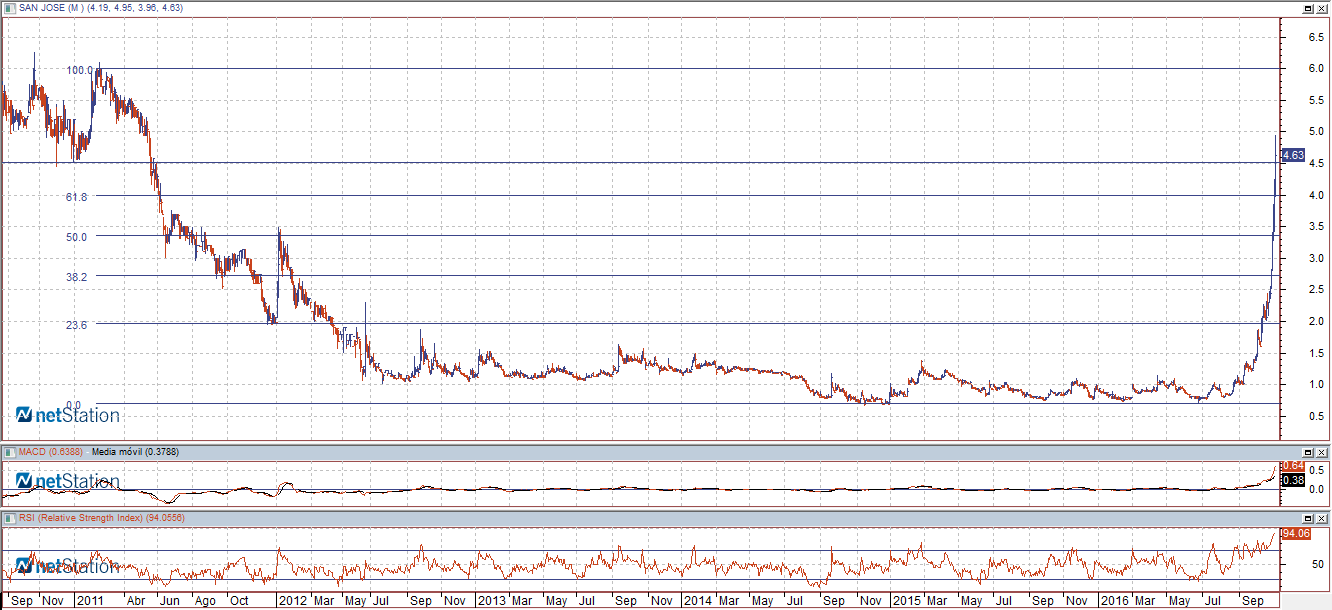Click the 0.38 moving average value tag
The image size is (1332, 610).
[1293, 480]
